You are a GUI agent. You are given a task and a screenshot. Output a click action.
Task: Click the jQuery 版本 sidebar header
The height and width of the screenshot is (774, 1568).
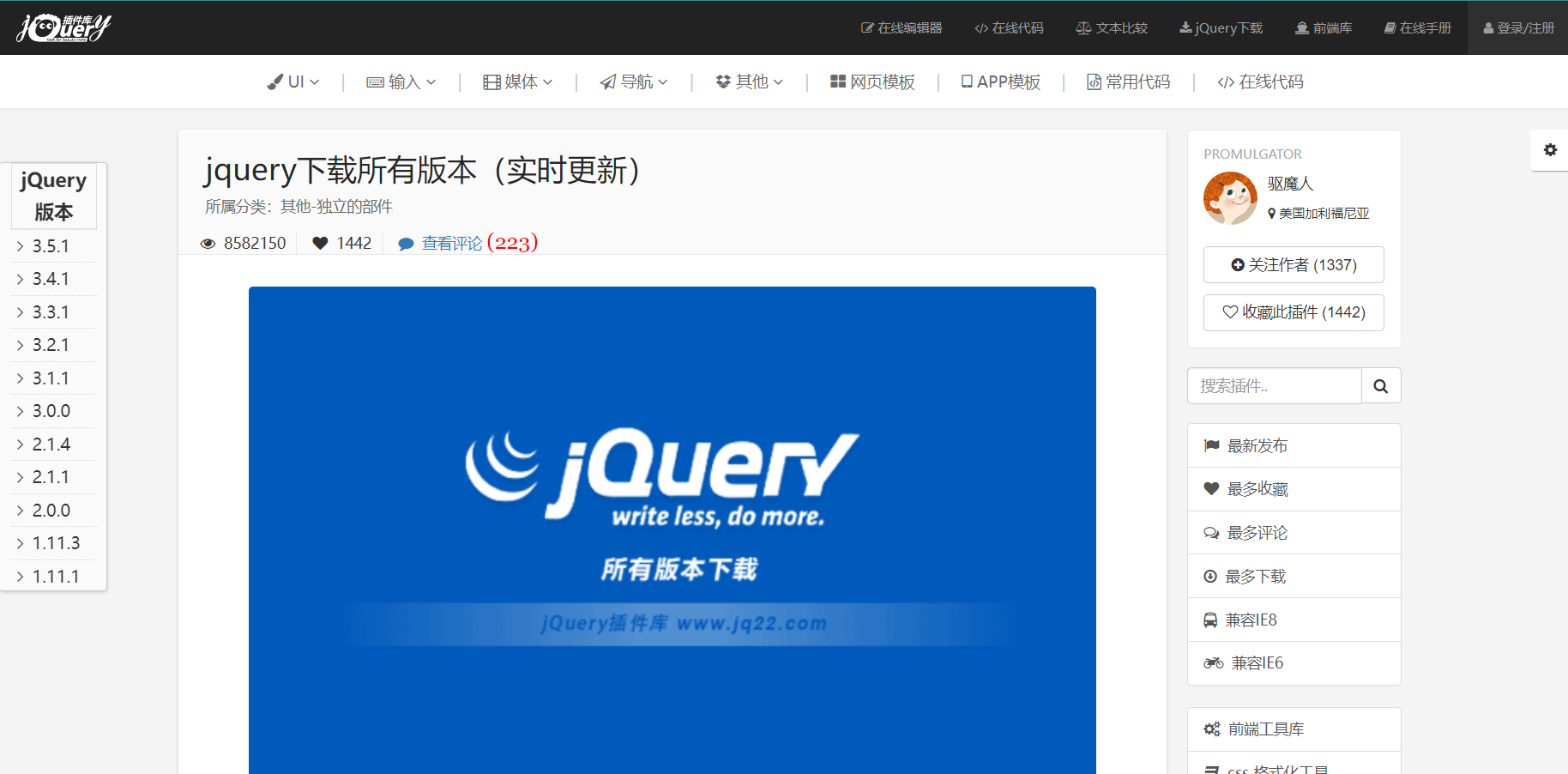tap(54, 197)
